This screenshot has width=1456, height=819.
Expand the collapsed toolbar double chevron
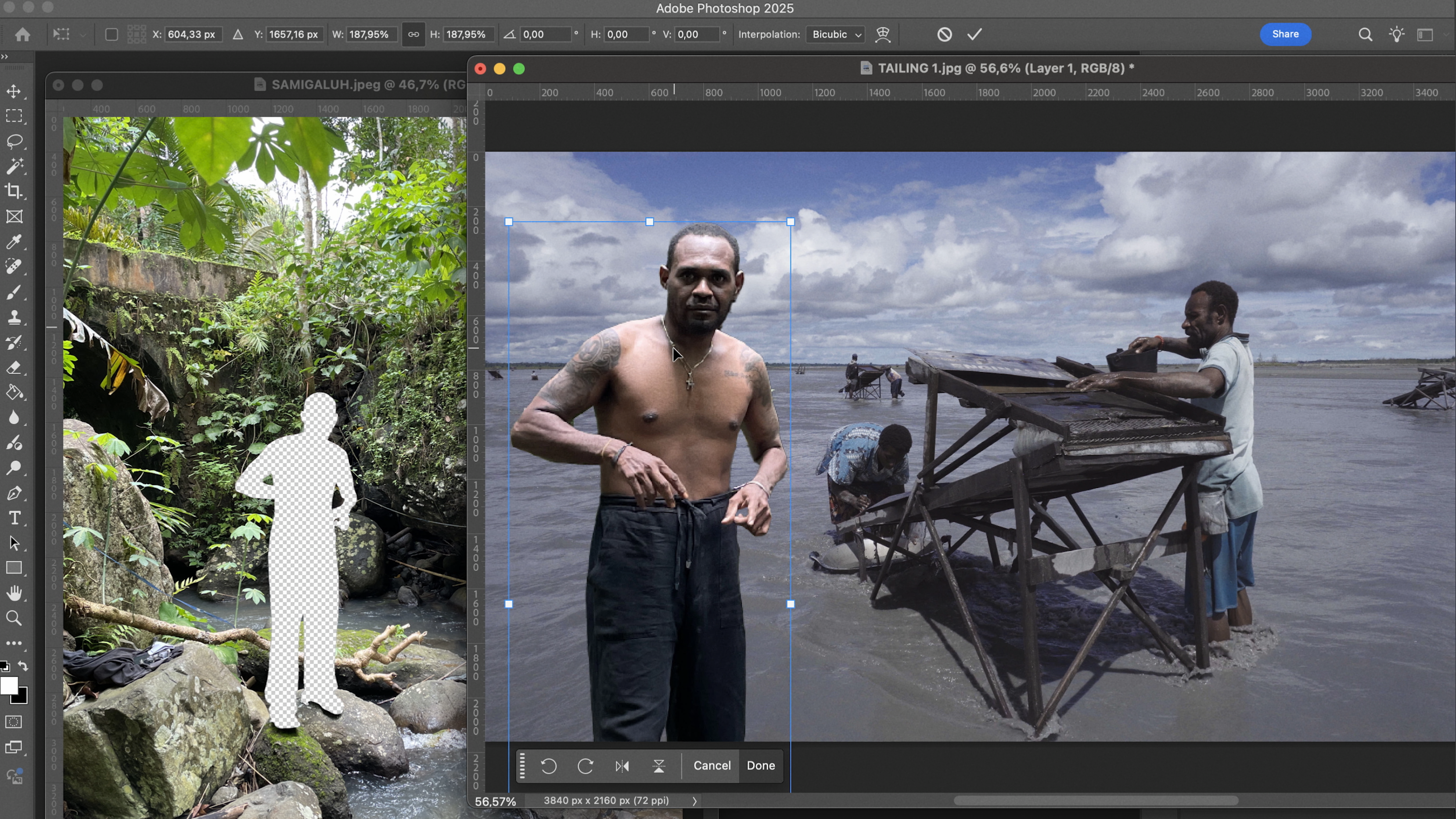(5, 56)
